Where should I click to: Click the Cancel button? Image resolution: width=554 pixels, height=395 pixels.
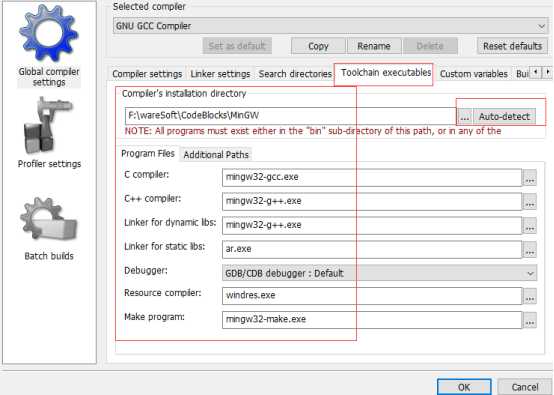point(525,387)
